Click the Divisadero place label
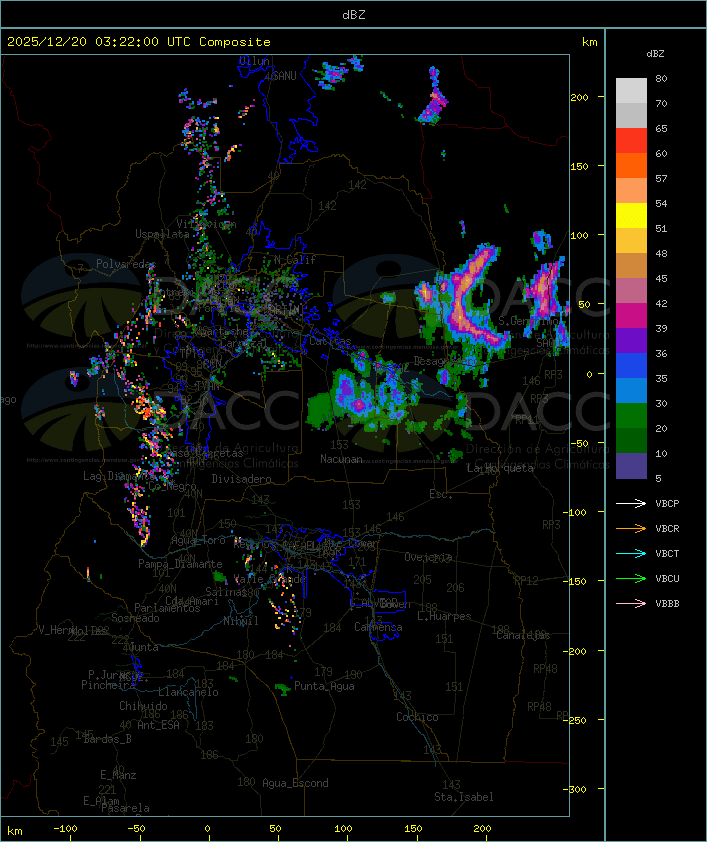This screenshot has height=842, width=707. click(241, 478)
